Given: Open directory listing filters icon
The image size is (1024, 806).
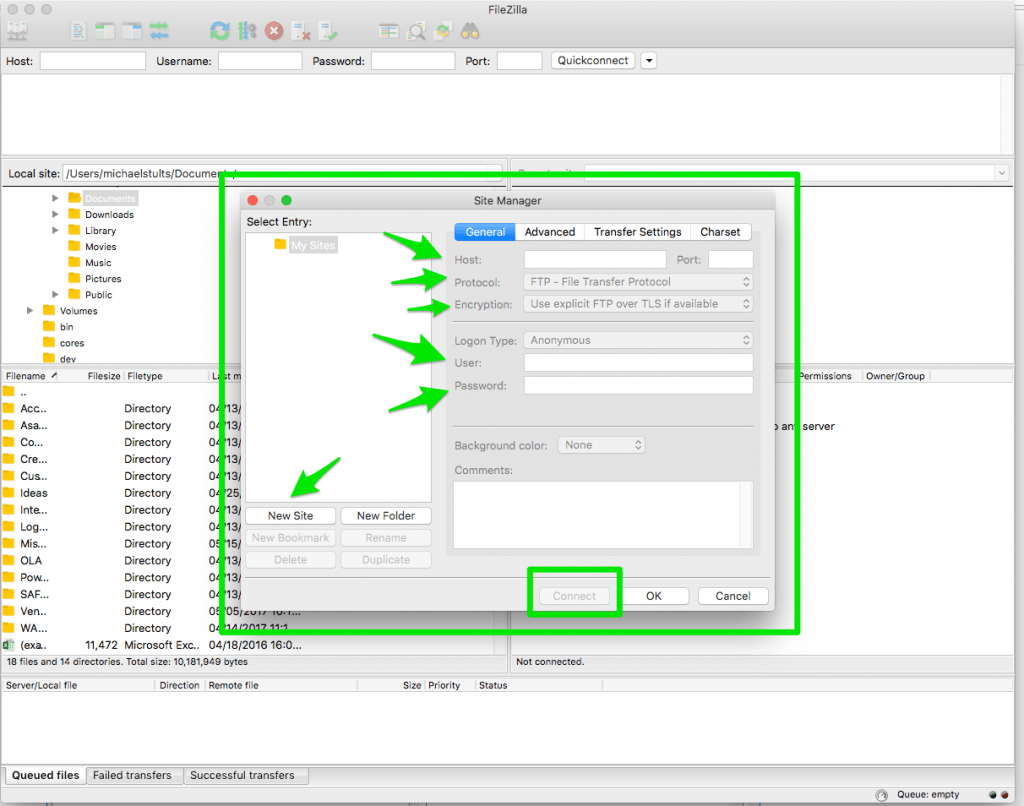Looking at the screenshot, I should pyautogui.click(x=389, y=31).
